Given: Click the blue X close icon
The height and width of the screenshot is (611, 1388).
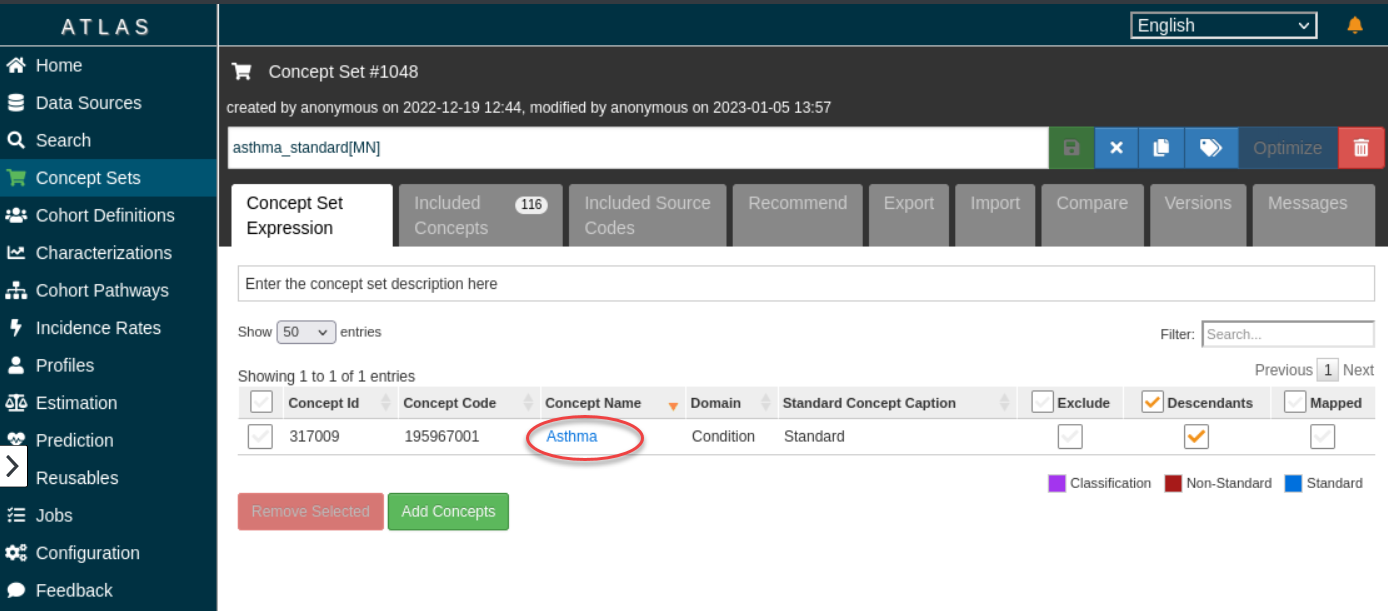Looking at the screenshot, I should pos(1117,148).
